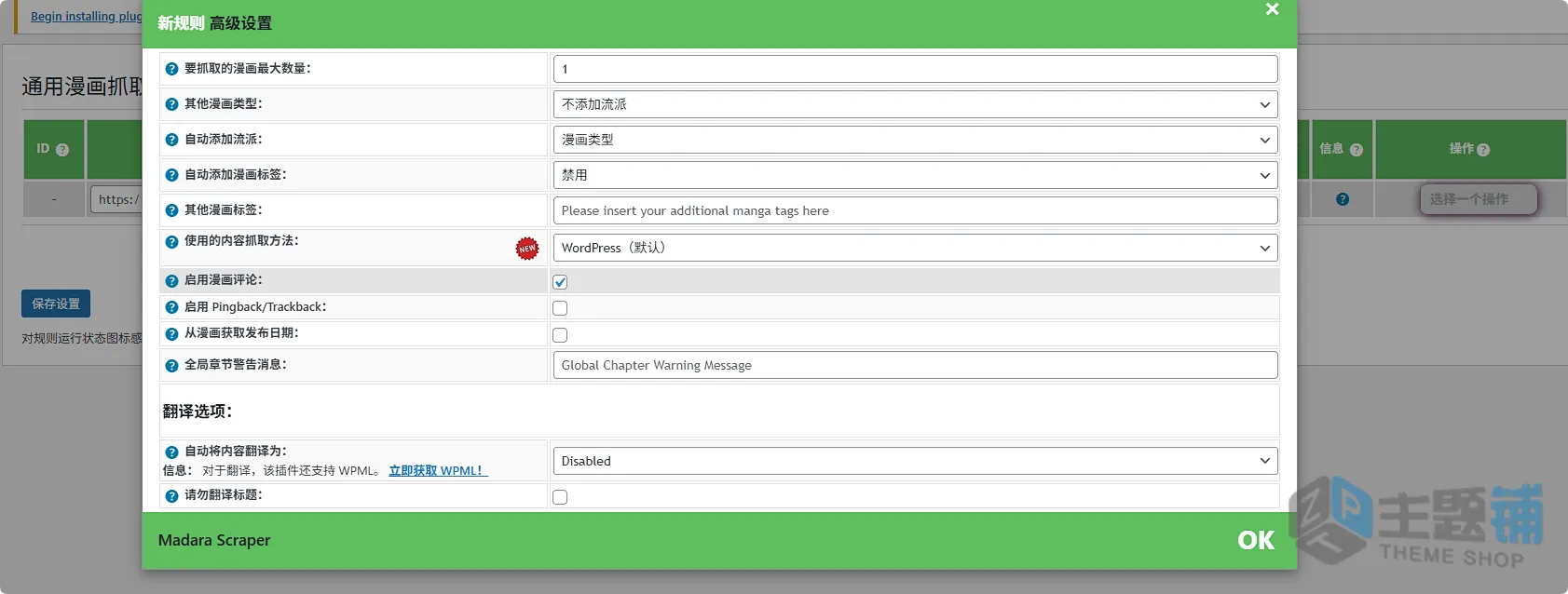Image resolution: width=1568 pixels, height=594 pixels.
Task: Click 保存设置 button in background page
Action: (x=56, y=304)
